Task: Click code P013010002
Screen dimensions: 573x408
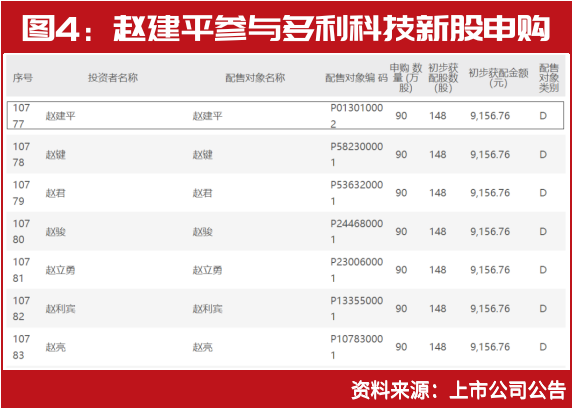Action: (357, 116)
